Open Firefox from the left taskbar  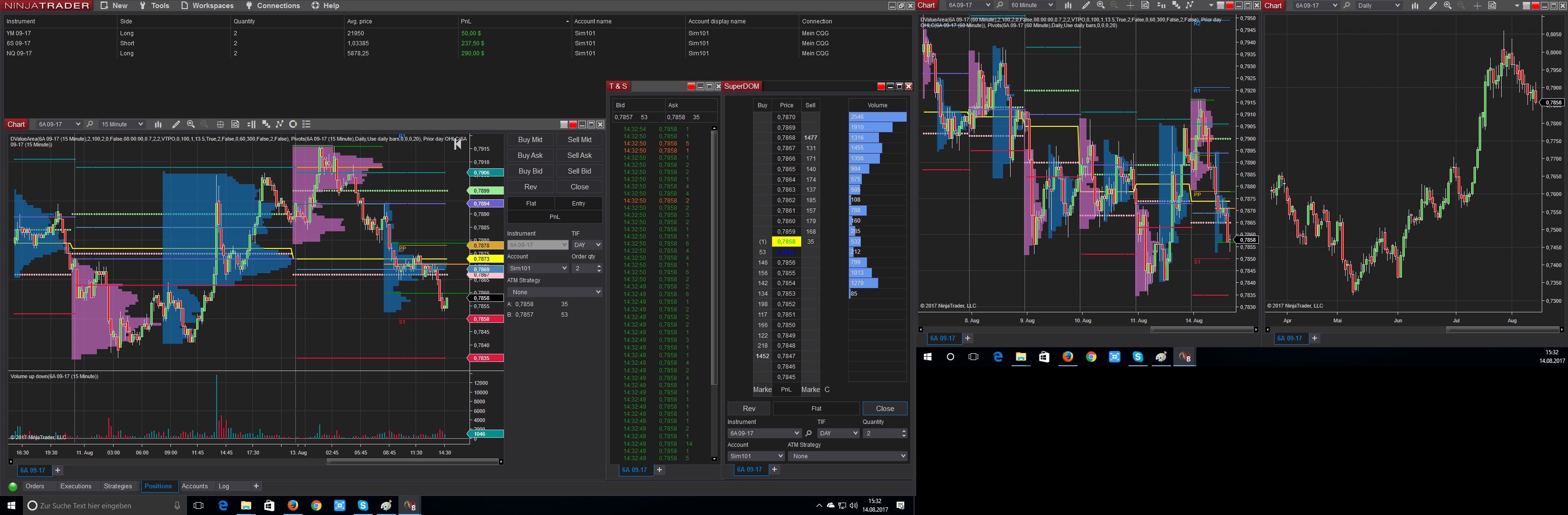293,505
